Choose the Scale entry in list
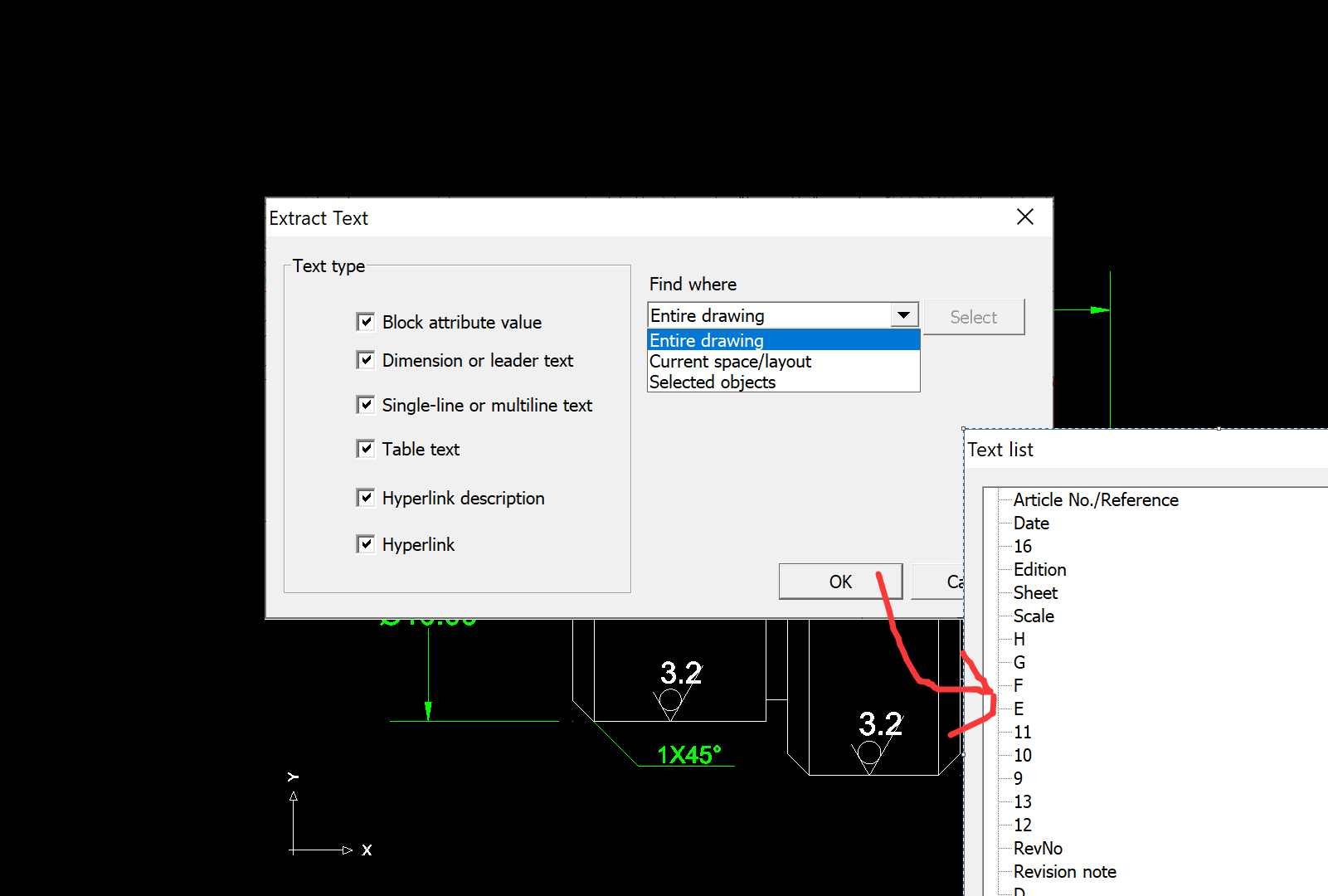The height and width of the screenshot is (896, 1328). 1034,616
